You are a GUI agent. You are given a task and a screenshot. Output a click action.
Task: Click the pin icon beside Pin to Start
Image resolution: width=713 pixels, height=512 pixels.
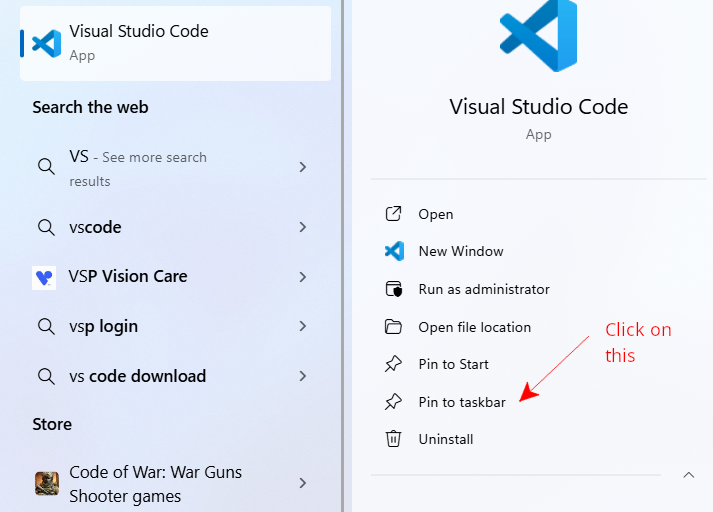[393, 364]
